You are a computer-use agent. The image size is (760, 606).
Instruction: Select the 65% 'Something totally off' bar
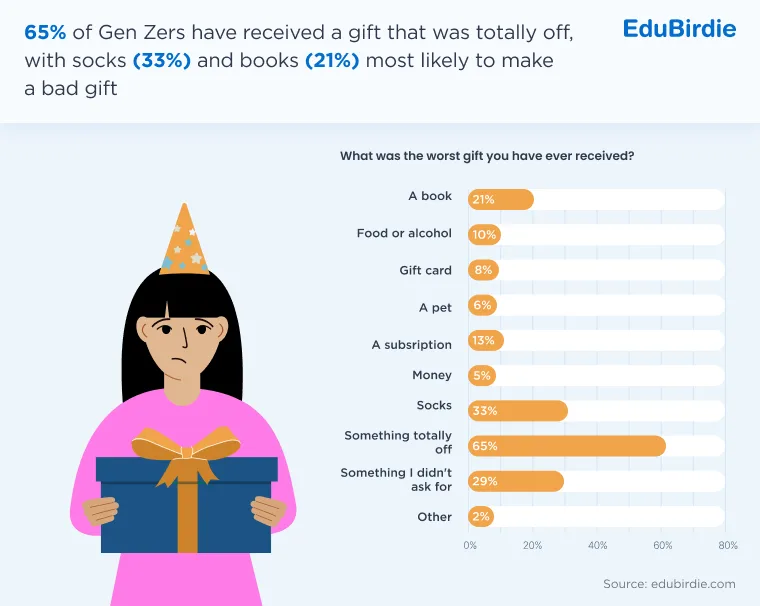coord(567,446)
